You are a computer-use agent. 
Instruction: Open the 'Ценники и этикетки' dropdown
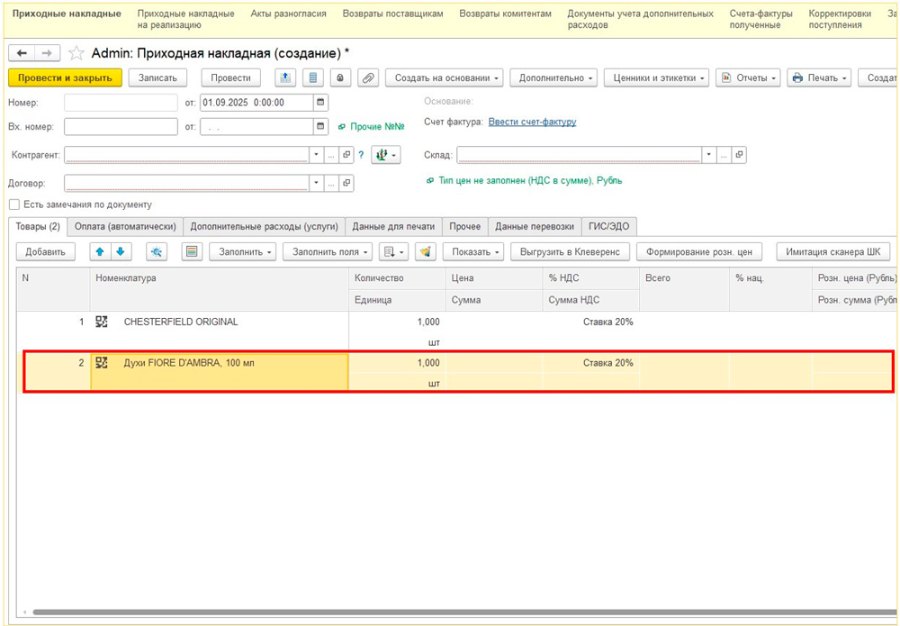pos(656,78)
